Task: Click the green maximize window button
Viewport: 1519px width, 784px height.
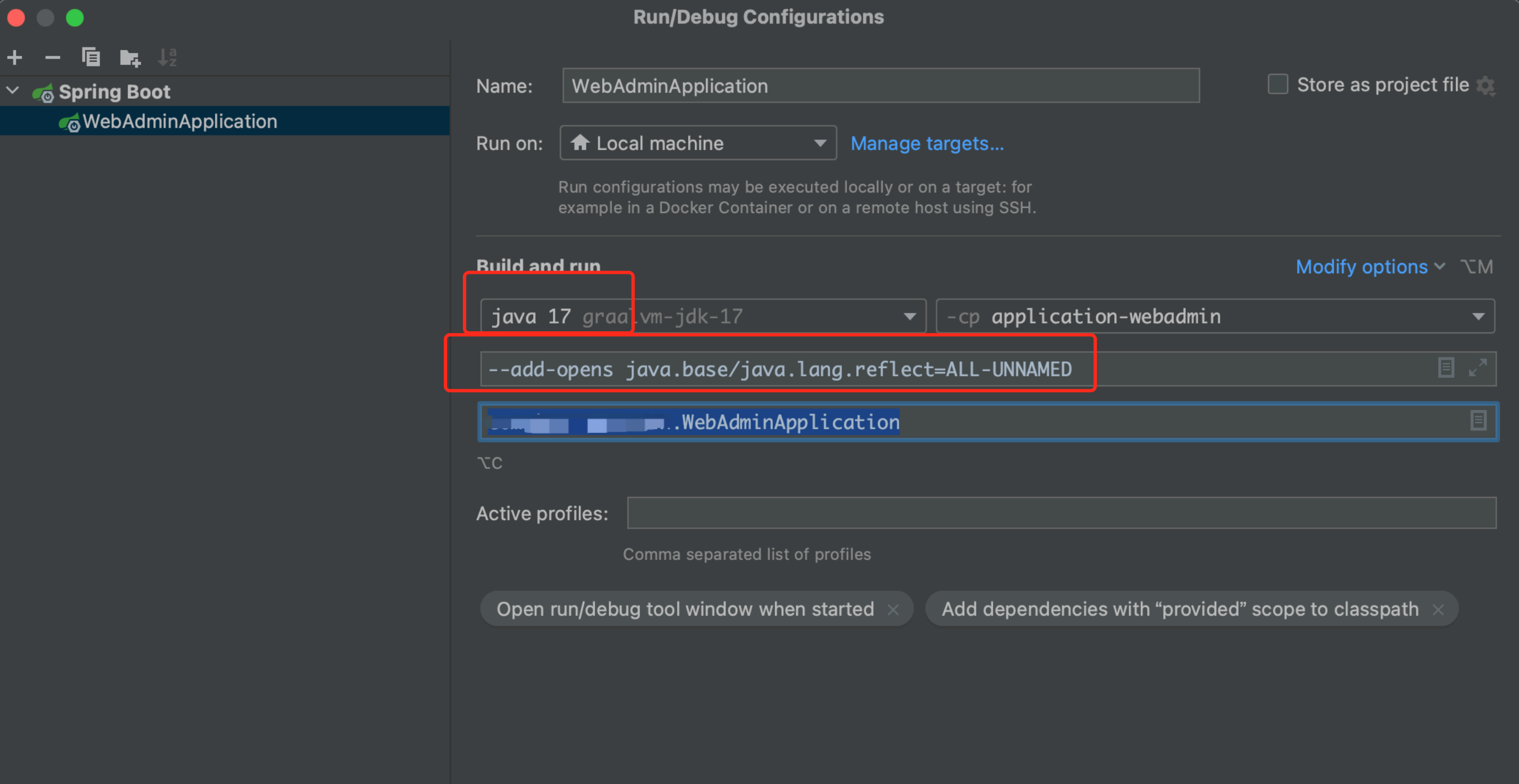Action: [x=75, y=18]
